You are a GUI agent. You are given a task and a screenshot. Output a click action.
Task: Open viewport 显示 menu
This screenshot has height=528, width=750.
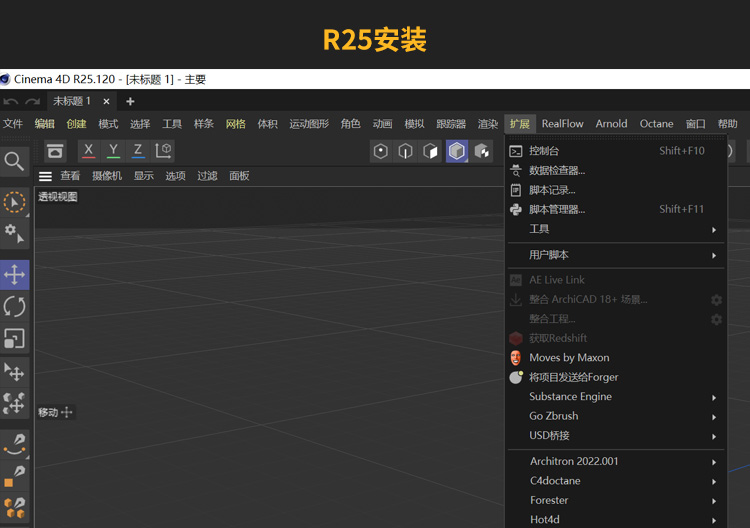point(143,176)
